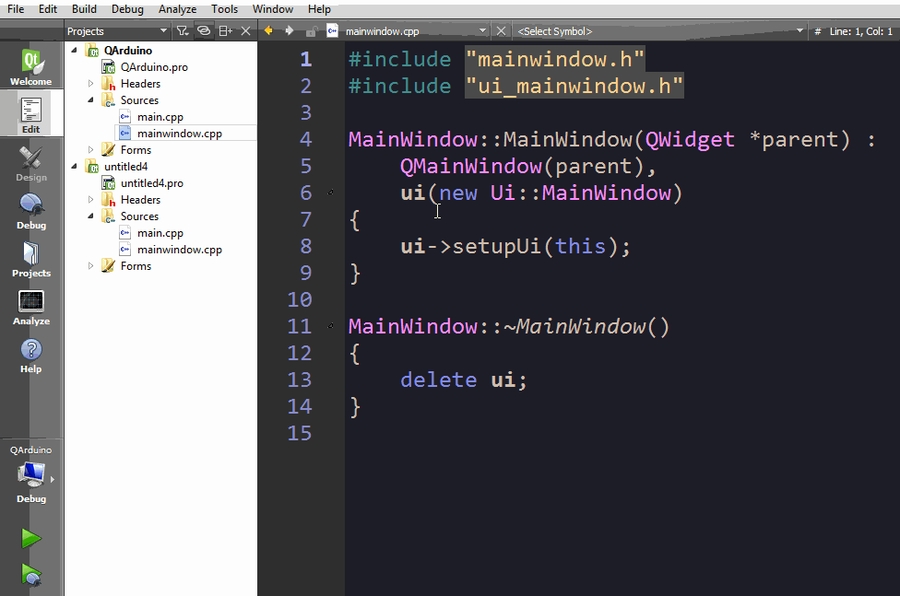Open the Welcome mode
This screenshot has height=596, width=900.
[31, 66]
